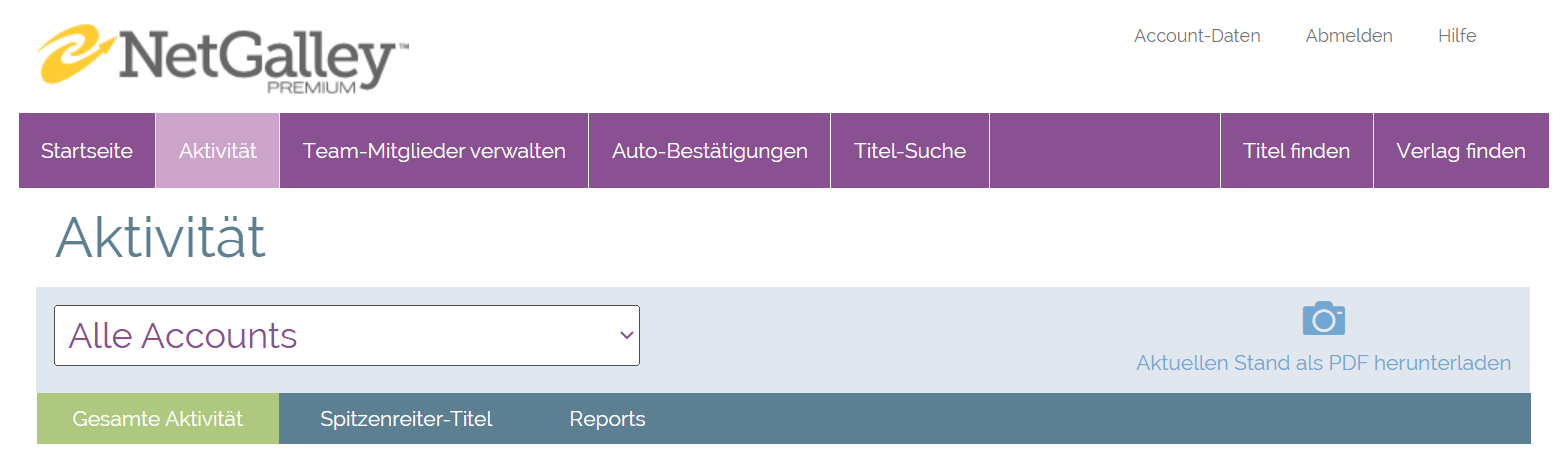1563x459 pixels.
Task: Switch to Gesamte Aktivität tab
Action: tap(158, 419)
